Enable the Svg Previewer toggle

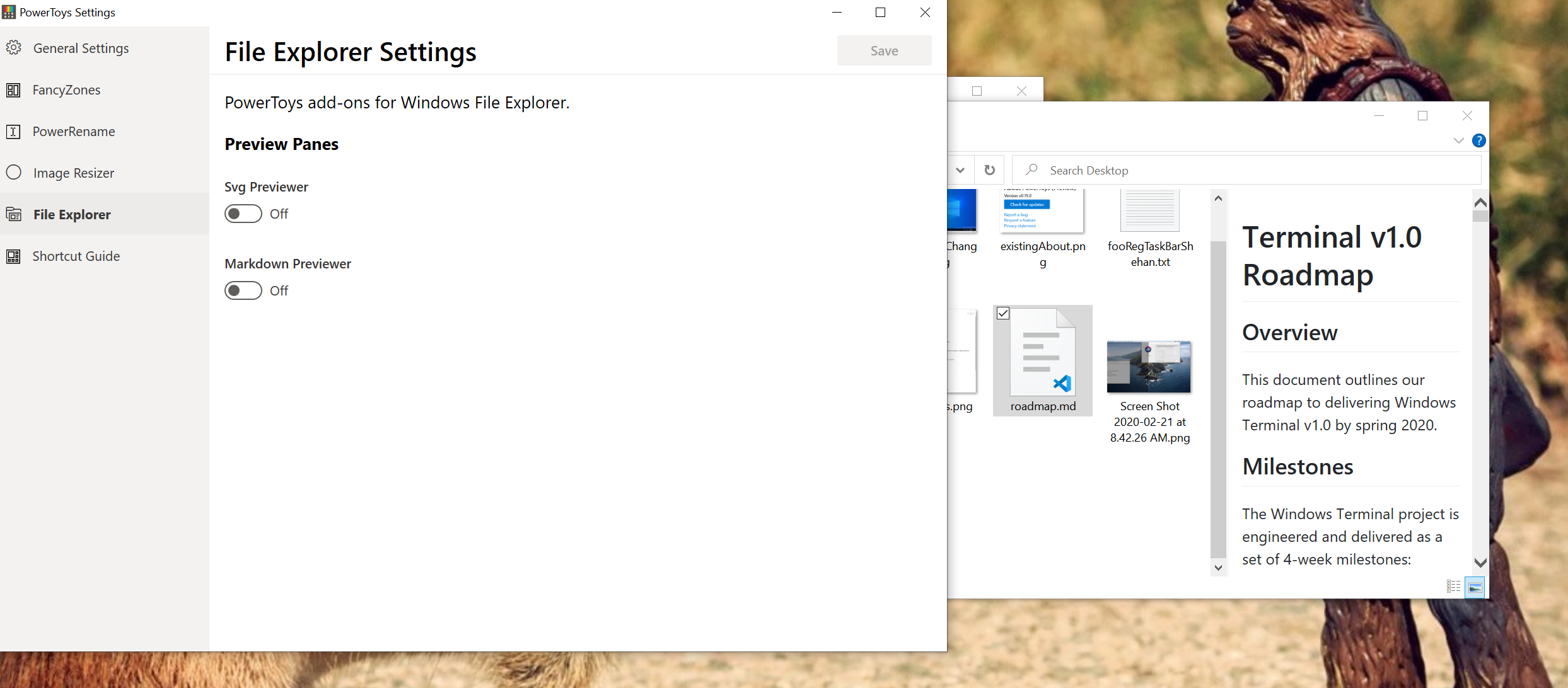[242, 214]
